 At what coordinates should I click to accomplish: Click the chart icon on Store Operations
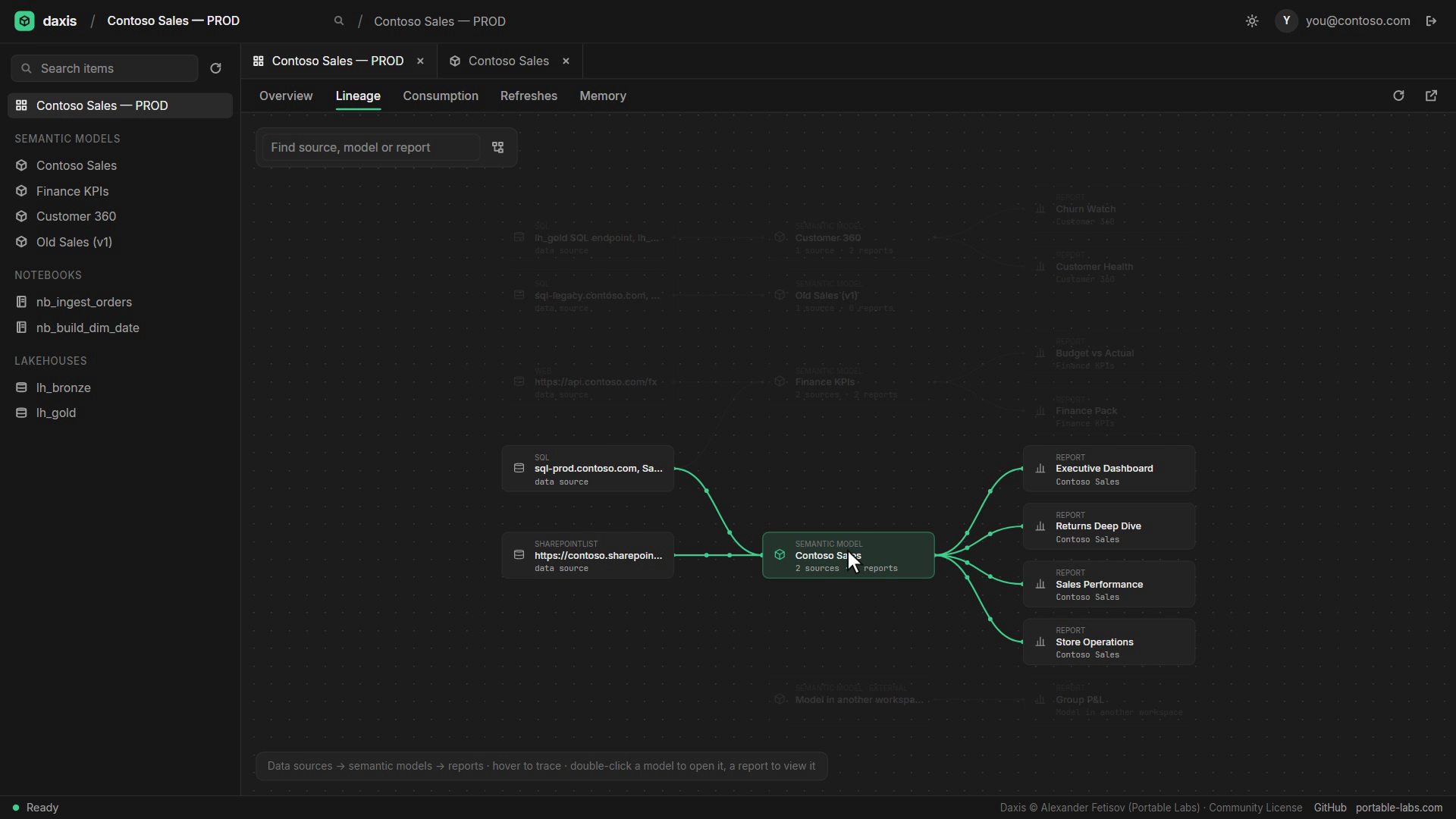[x=1040, y=642]
